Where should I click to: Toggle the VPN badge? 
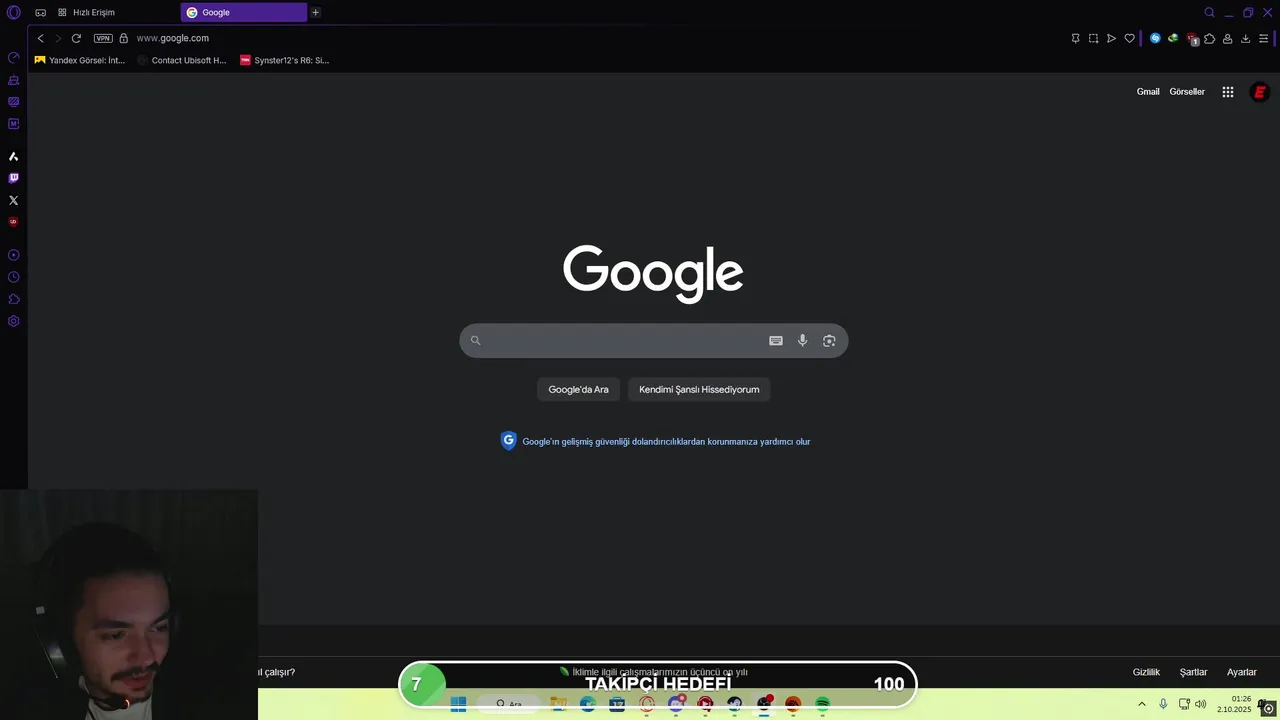[x=103, y=38]
